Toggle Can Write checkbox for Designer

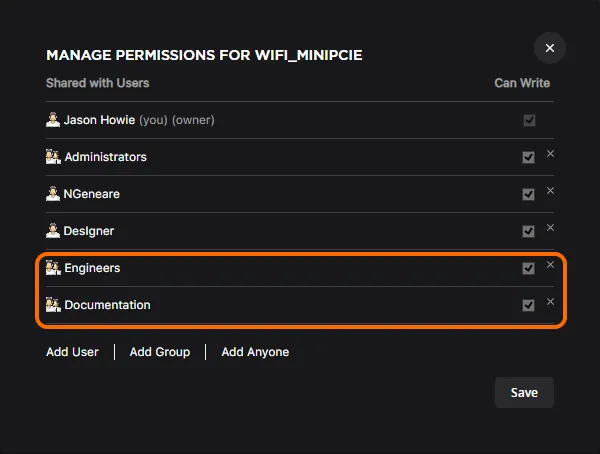coord(528,231)
